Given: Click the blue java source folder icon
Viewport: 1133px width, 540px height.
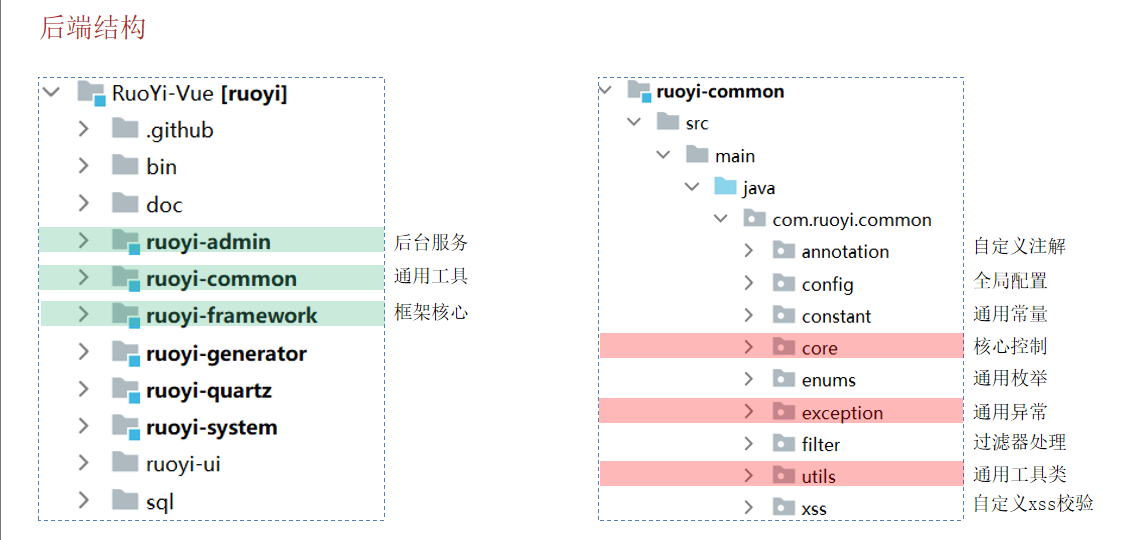Looking at the screenshot, I should point(725,187).
